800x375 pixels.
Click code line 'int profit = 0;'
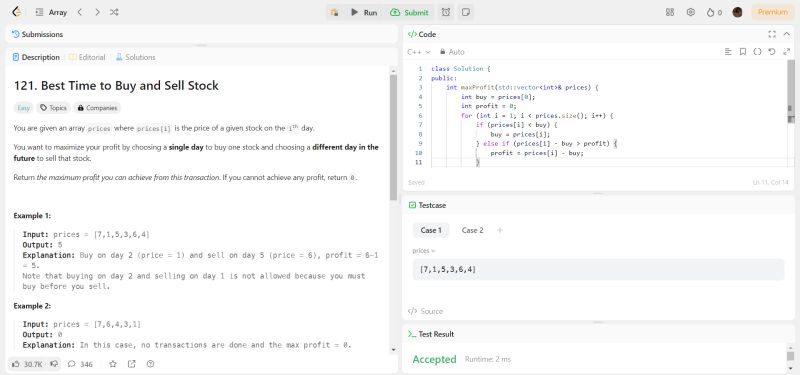click(489, 106)
